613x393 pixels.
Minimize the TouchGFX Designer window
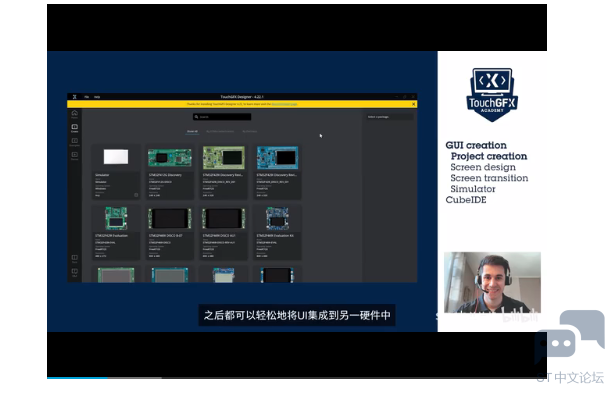click(x=396, y=97)
